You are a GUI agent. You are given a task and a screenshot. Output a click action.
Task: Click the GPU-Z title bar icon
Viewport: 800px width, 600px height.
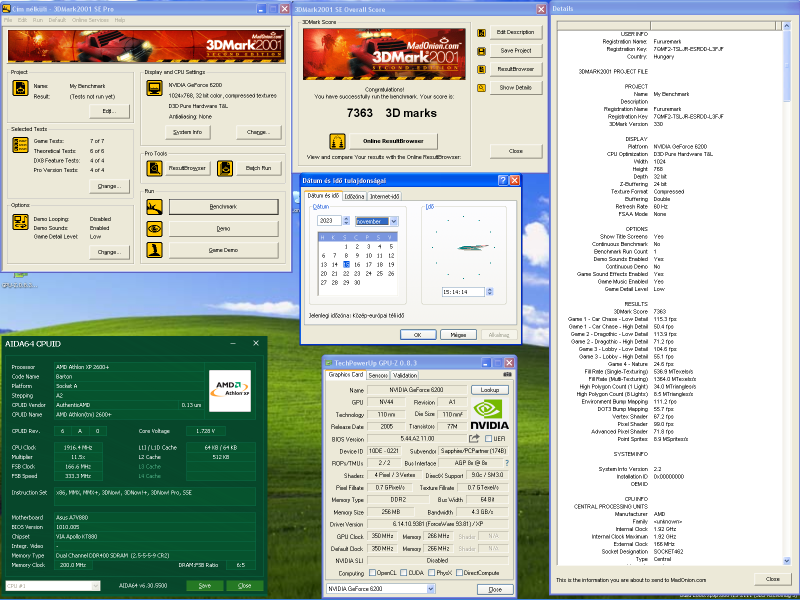pos(329,363)
